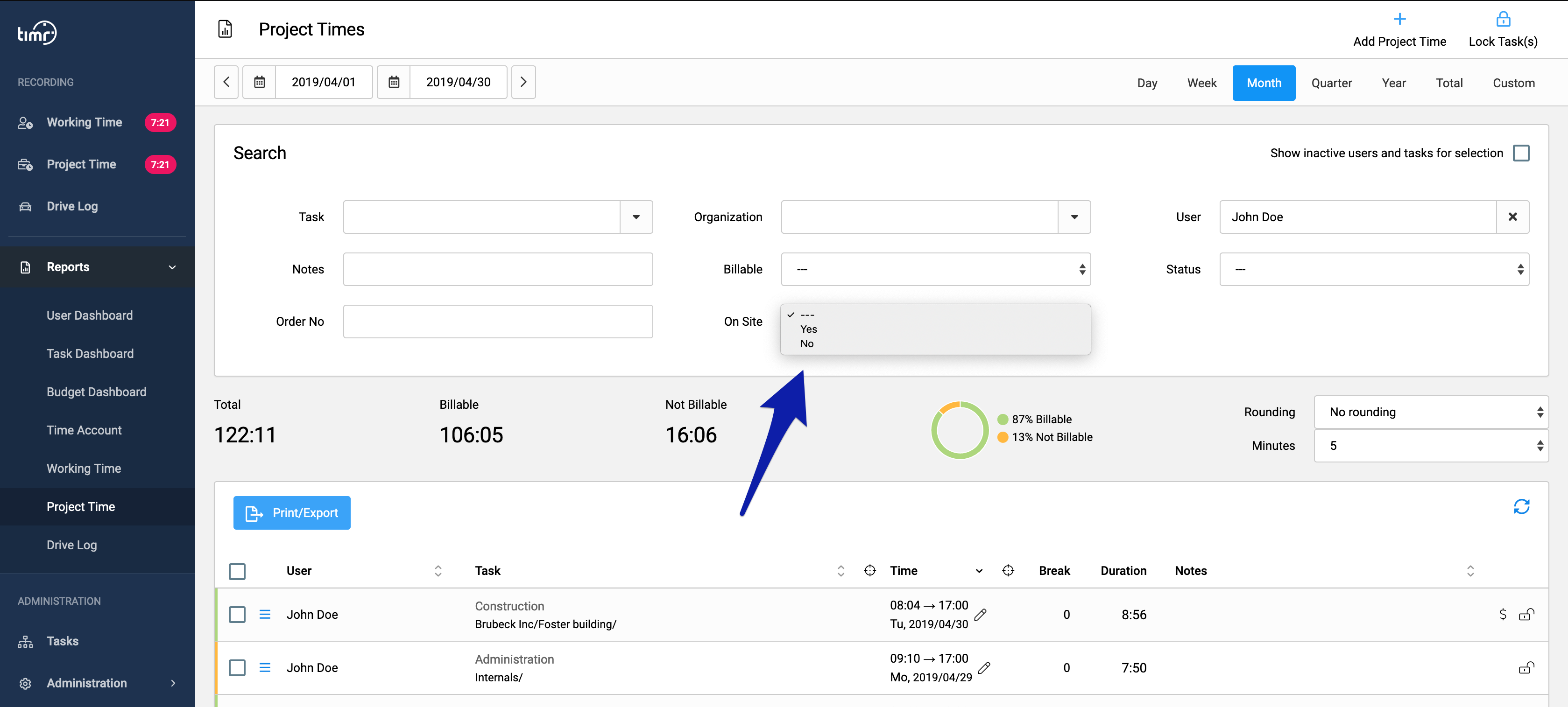Select checkbox for Construction row
The width and height of the screenshot is (1568, 707).
pyautogui.click(x=237, y=614)
